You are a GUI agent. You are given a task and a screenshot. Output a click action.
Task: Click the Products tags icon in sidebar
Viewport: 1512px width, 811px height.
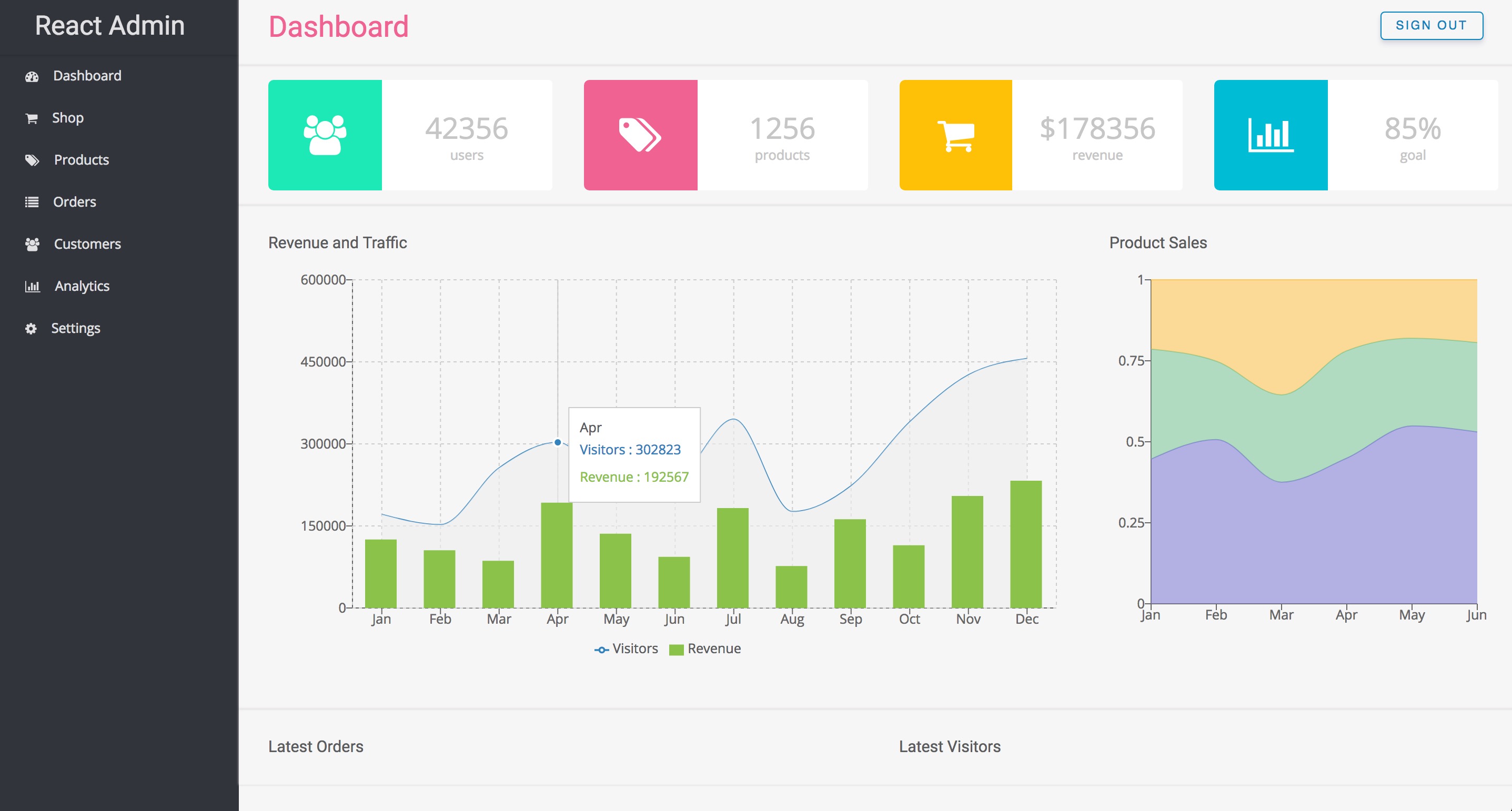[32, 160]
